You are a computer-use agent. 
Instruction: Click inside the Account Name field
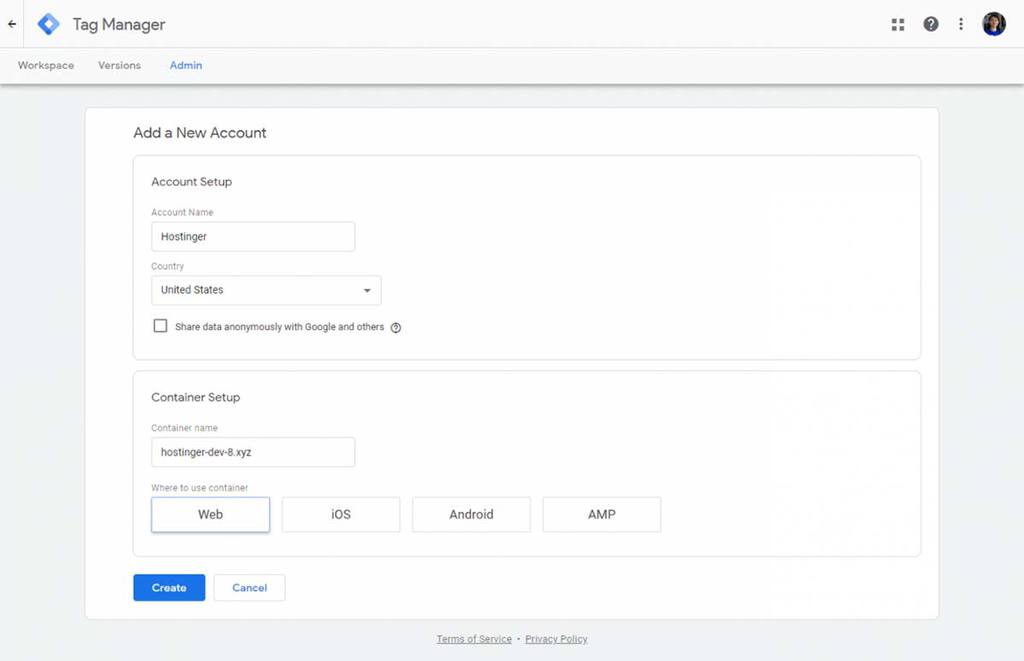[252, 236]
